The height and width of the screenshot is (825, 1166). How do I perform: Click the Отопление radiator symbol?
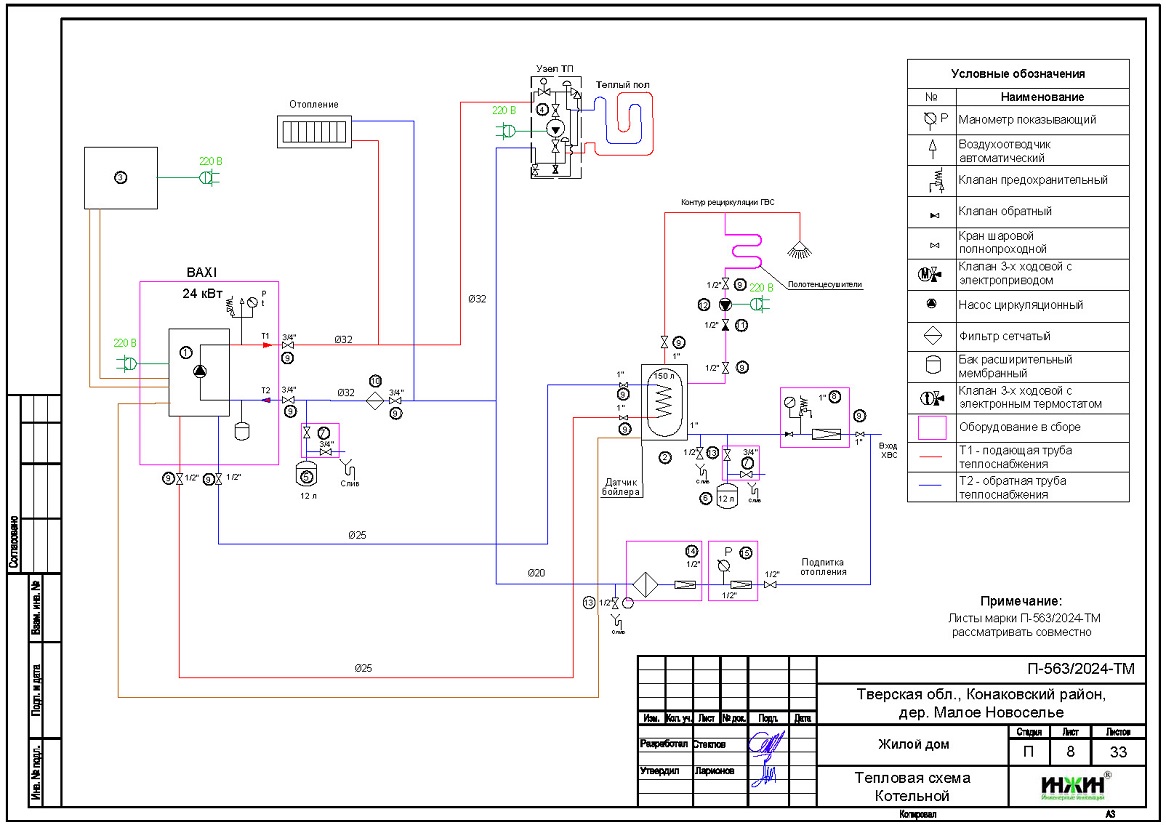[316, 131]
